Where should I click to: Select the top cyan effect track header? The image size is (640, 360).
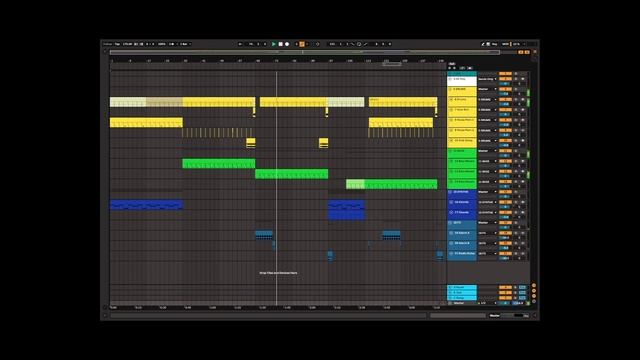462,287
